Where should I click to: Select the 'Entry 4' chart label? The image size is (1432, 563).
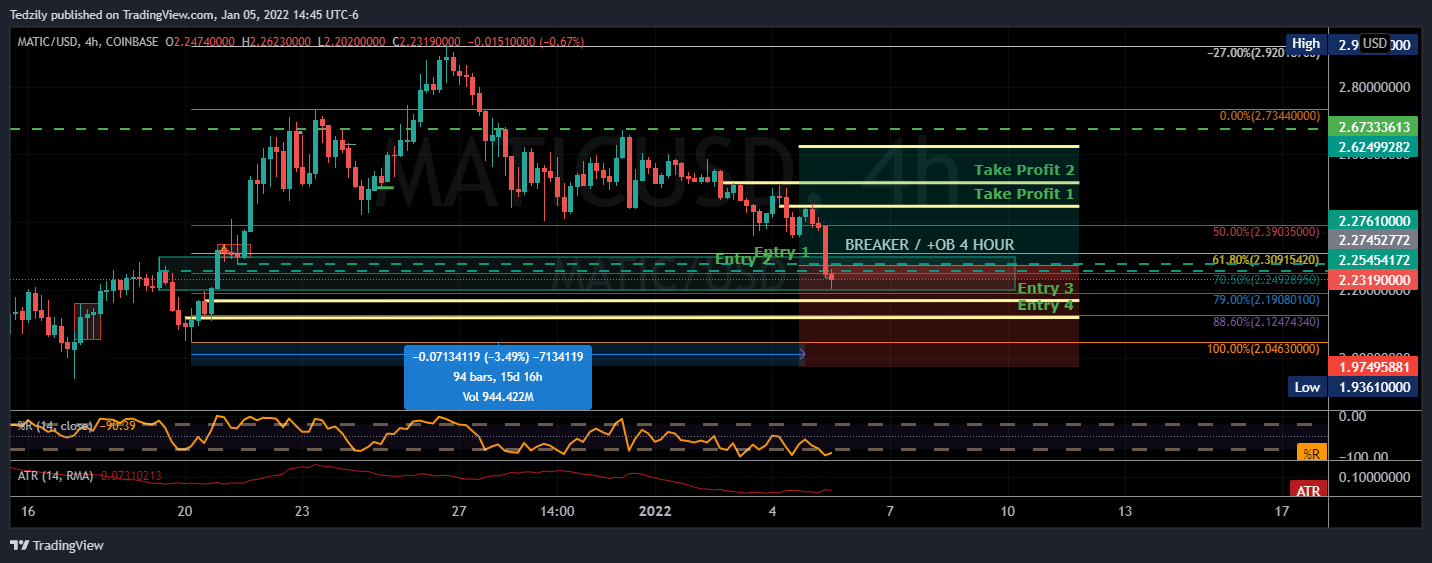point(1045,304)
